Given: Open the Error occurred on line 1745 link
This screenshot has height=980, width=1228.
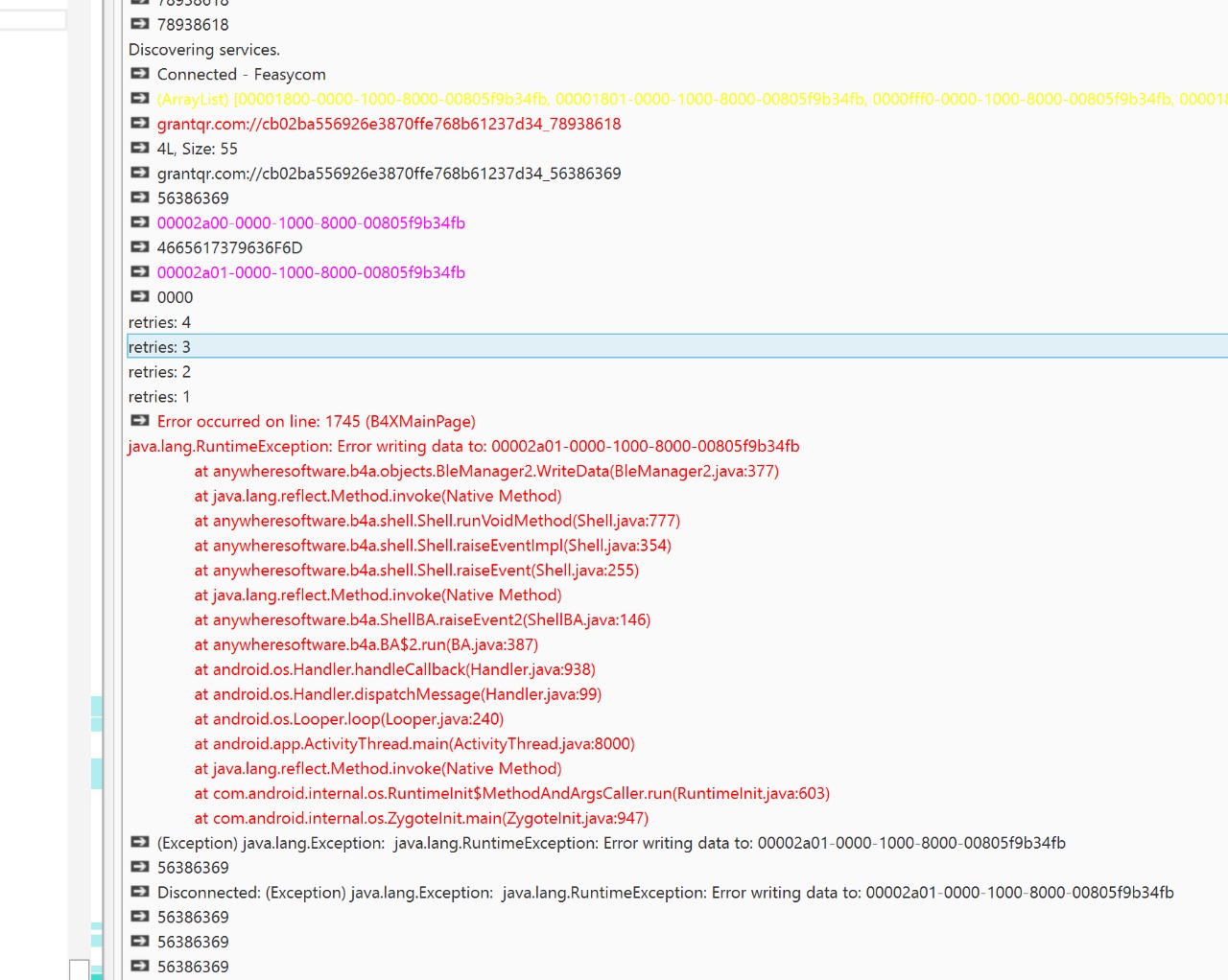Looking at the screenshot, I should (316, 422).
